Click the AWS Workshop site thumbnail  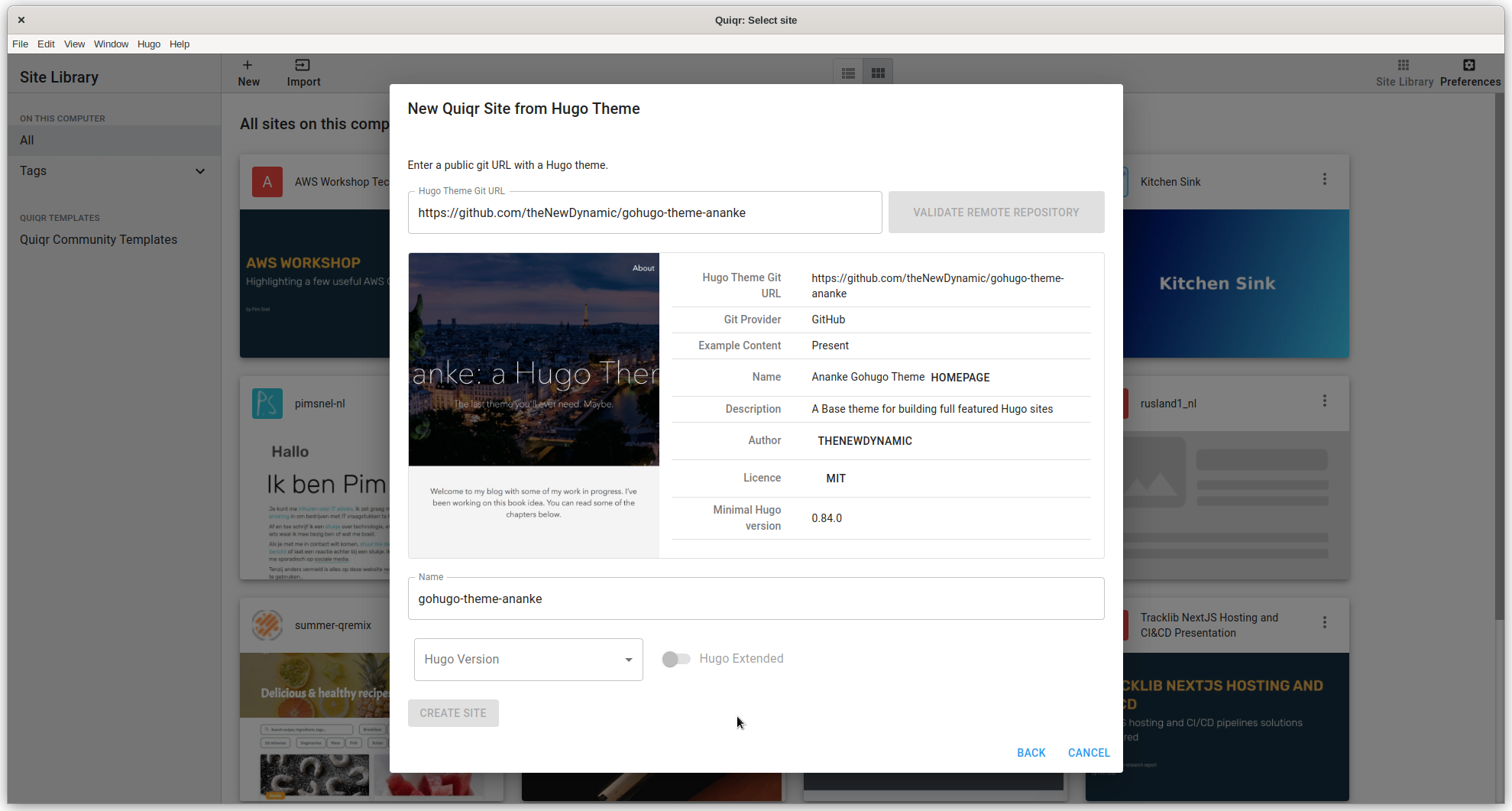click(x=315, y=284)
